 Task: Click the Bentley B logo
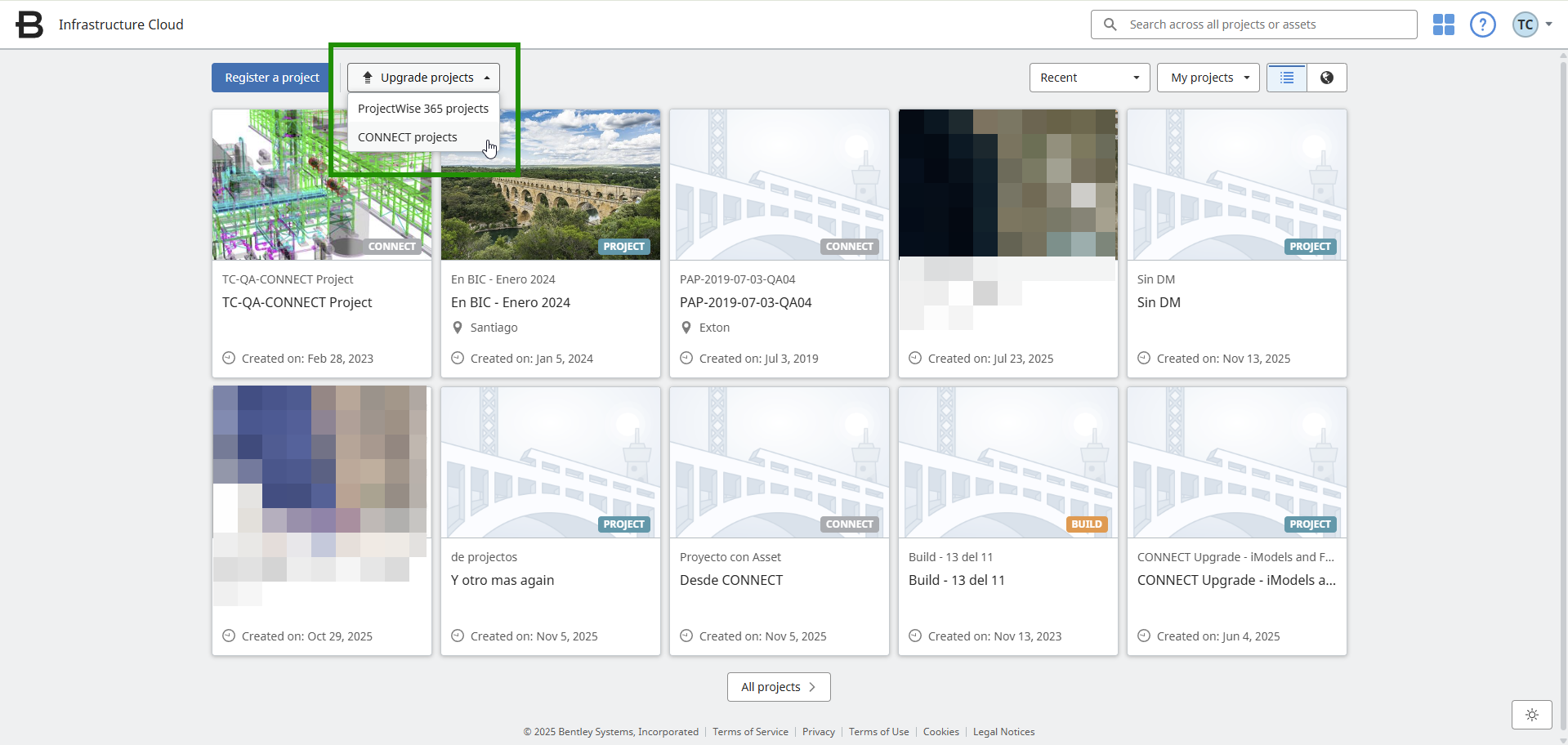pyautogui.click(x=29, y=25)
